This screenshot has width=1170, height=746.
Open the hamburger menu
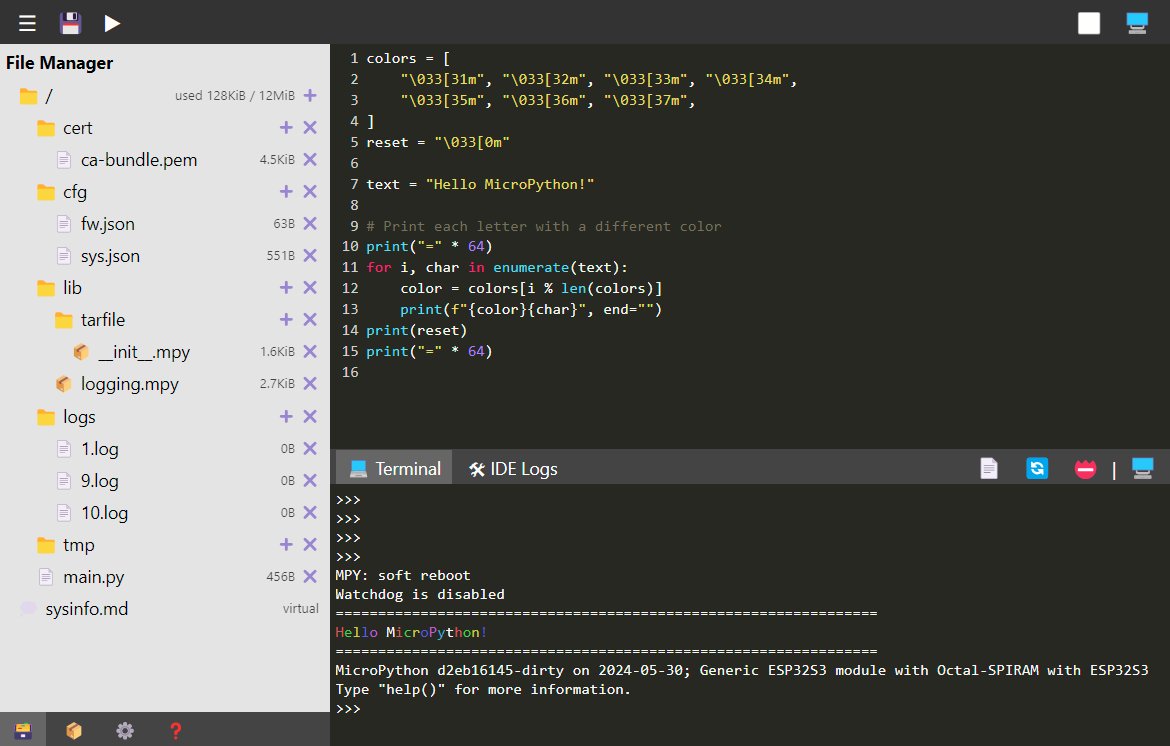pos(28,23)
